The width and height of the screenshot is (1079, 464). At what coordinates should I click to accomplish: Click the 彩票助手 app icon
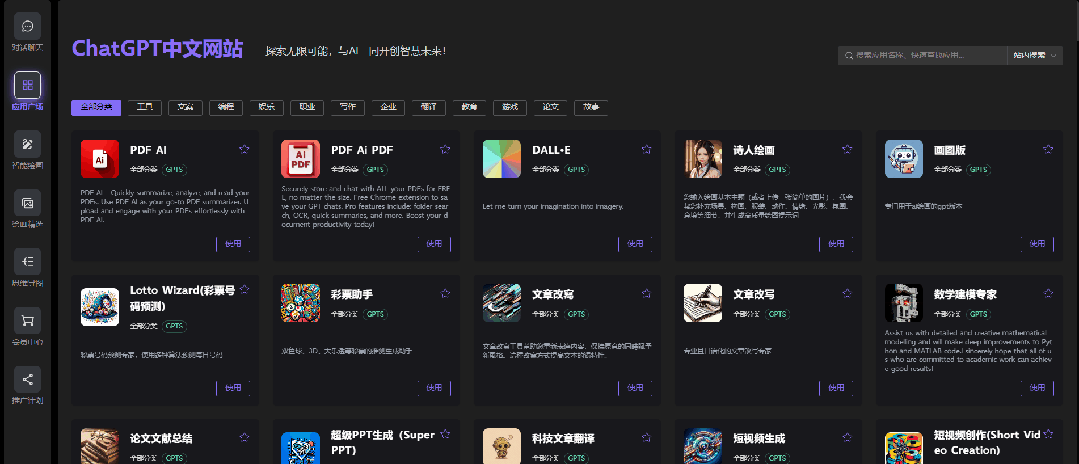click(301, 303)
